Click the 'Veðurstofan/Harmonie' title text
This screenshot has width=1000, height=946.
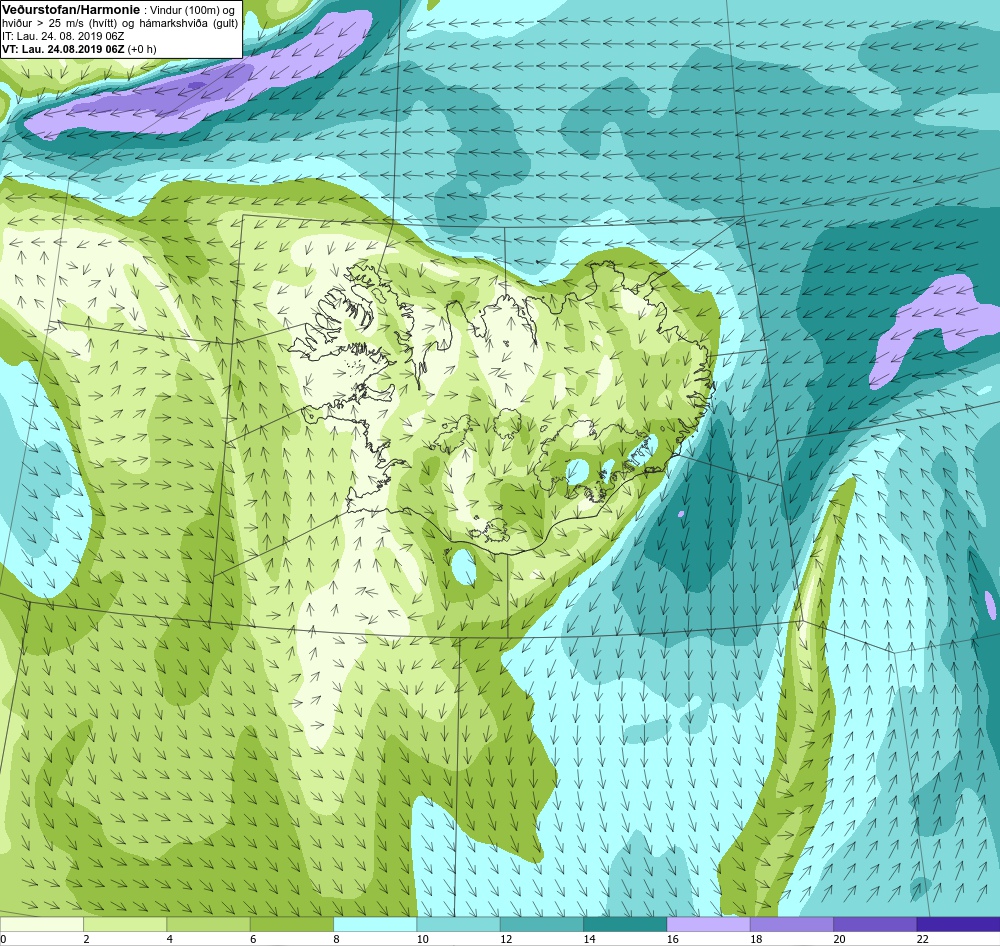click(71, 10)
